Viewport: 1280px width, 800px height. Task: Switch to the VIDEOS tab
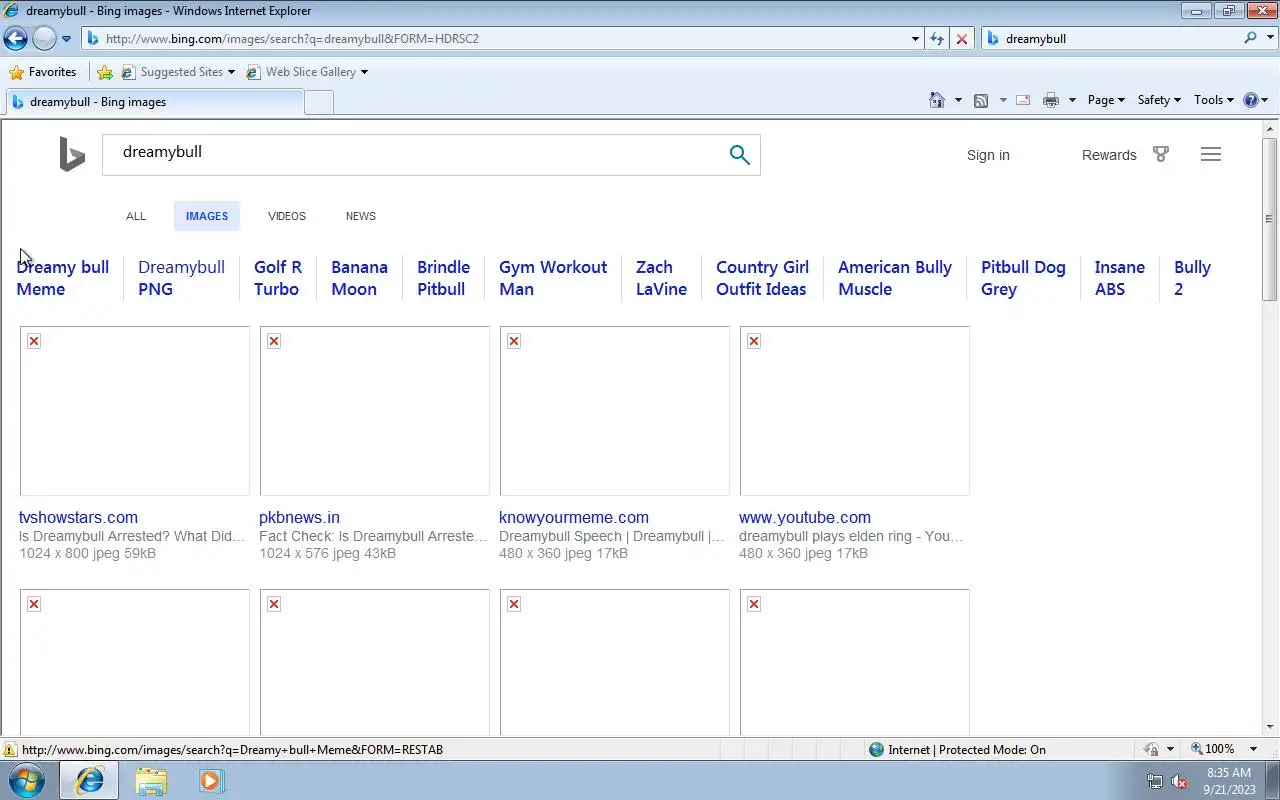point(287,216)
